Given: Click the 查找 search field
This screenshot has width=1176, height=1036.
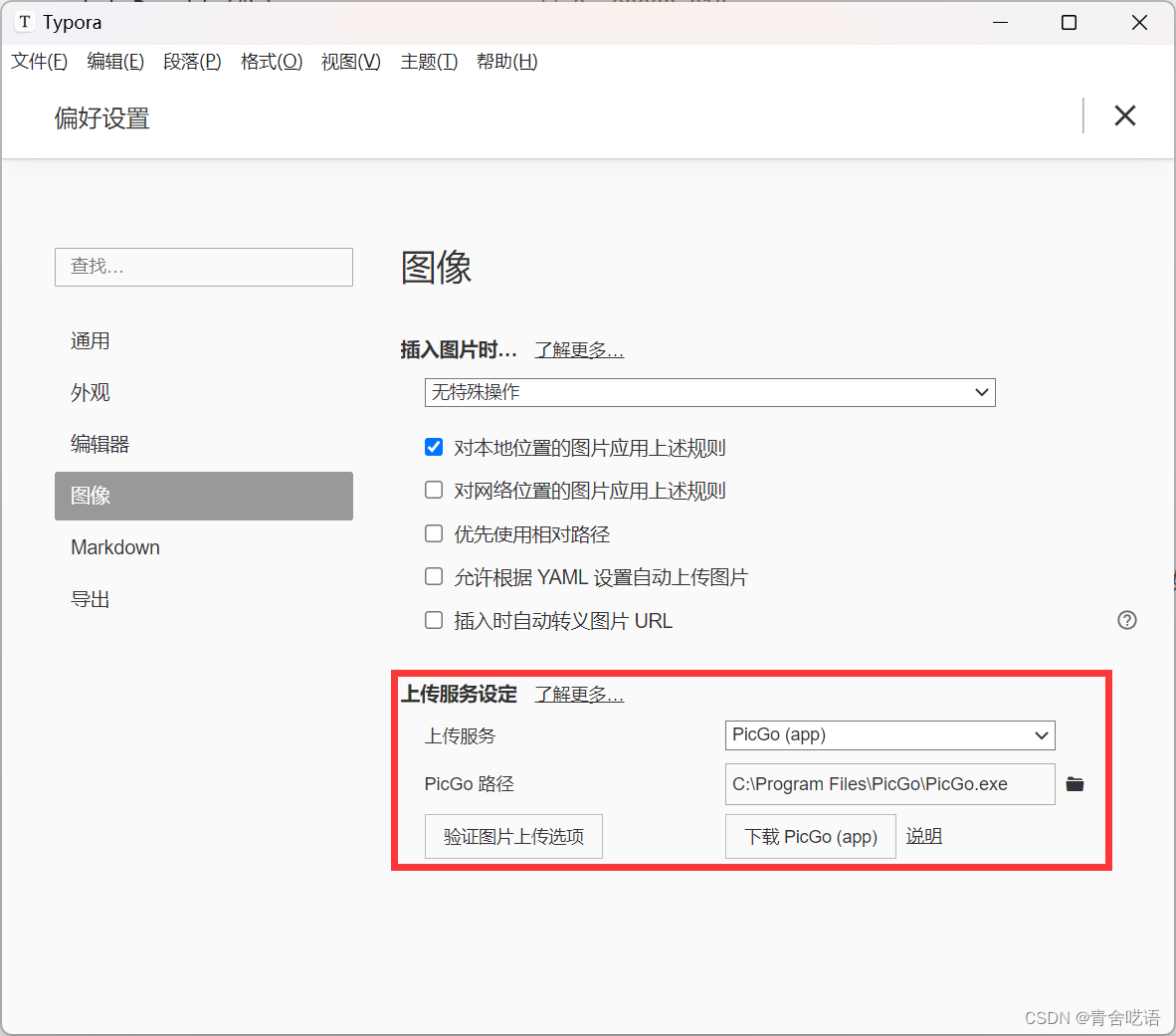Looking at the screenshot, I should point(203,267).
